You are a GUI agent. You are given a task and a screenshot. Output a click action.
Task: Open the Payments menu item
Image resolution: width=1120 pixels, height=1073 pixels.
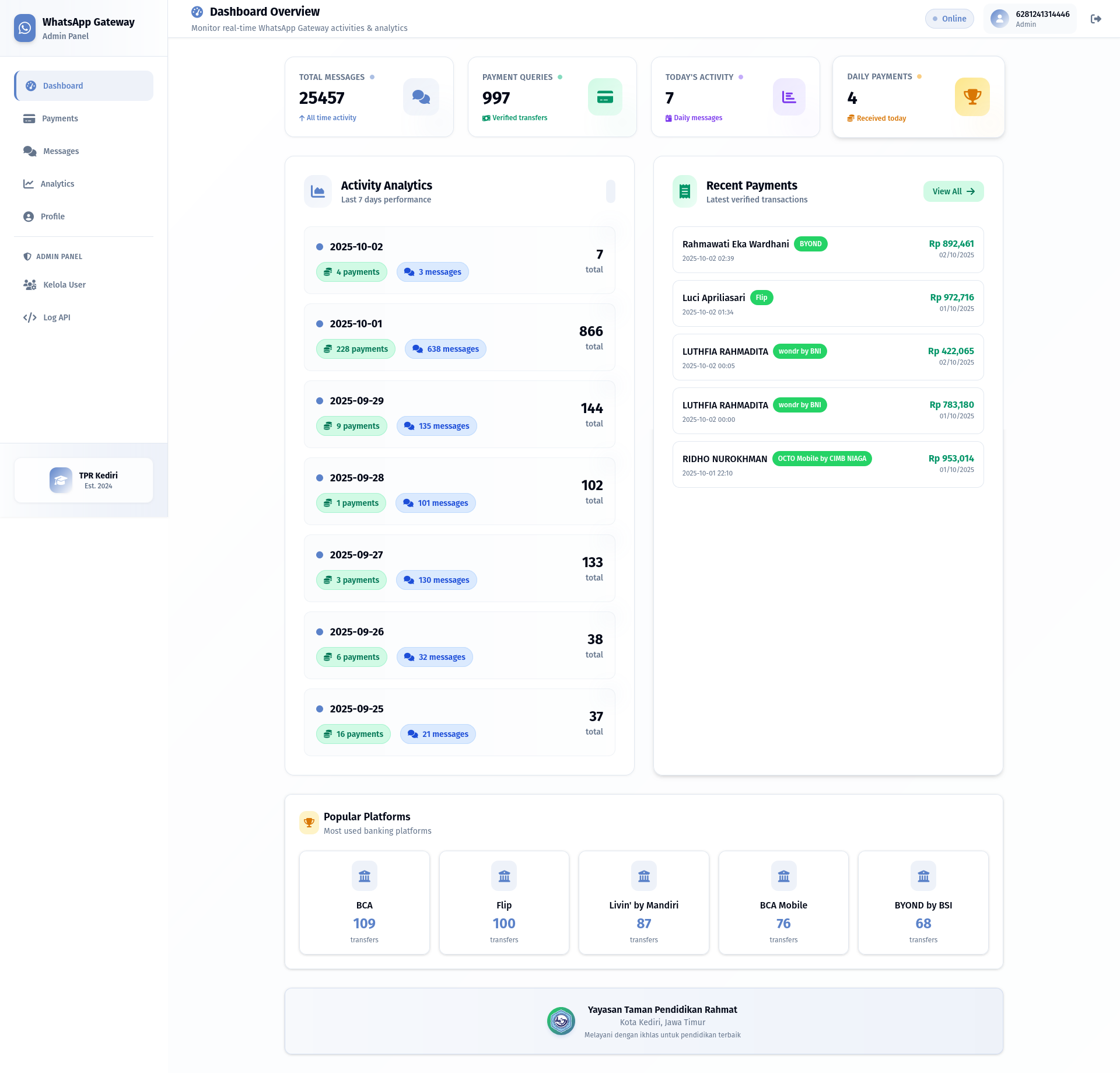[x=60, y=118]
